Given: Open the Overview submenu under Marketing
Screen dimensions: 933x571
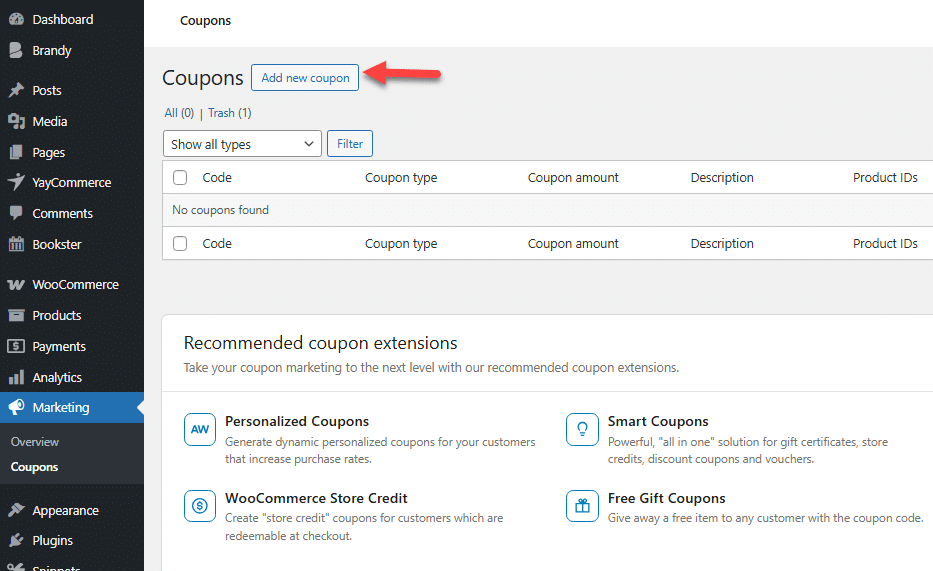Looking at the screenshot, I should pyautogui.click(x=35, y=442).
